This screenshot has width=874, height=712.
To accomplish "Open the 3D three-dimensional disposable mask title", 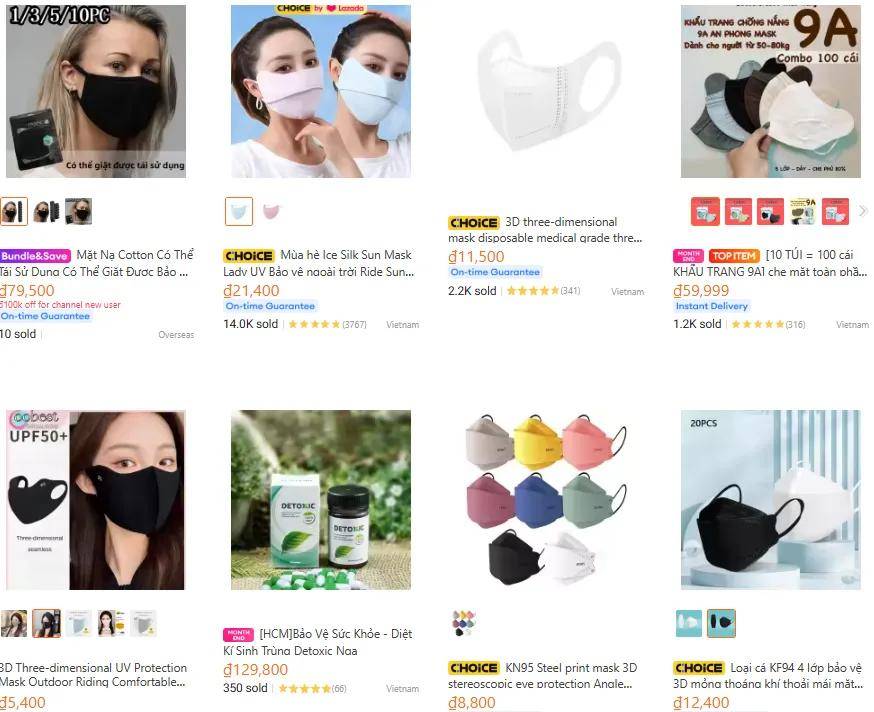I will click(545, 230).
